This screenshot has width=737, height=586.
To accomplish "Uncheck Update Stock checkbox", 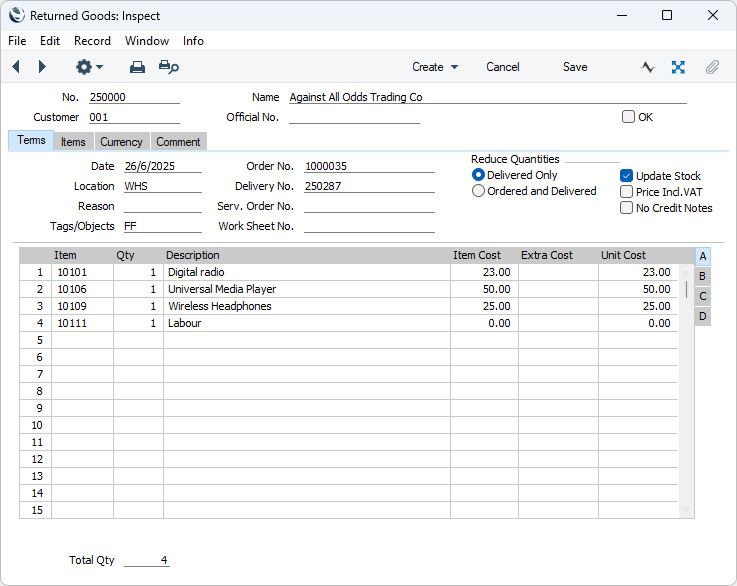I will coord(626,176).
